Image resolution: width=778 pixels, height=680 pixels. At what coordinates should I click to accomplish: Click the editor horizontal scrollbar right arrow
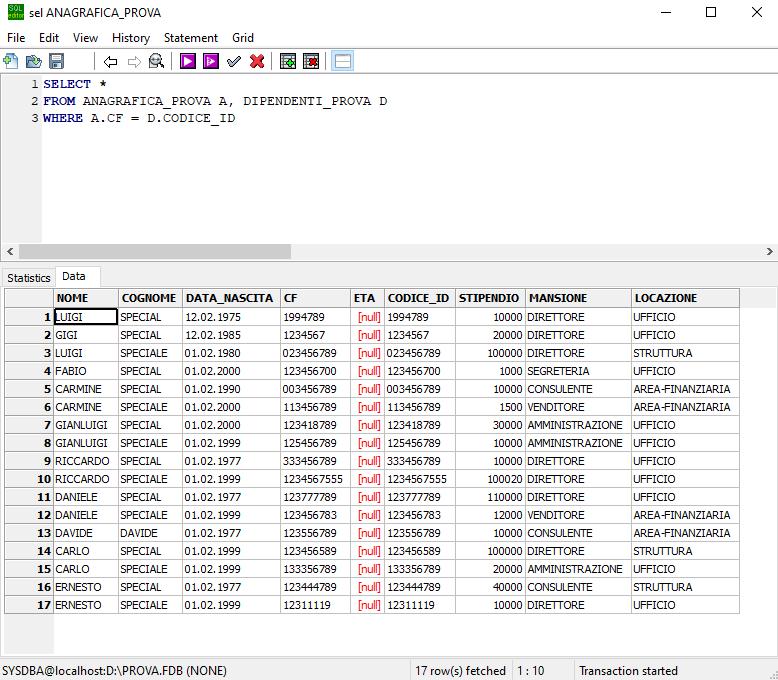point(769,252)
